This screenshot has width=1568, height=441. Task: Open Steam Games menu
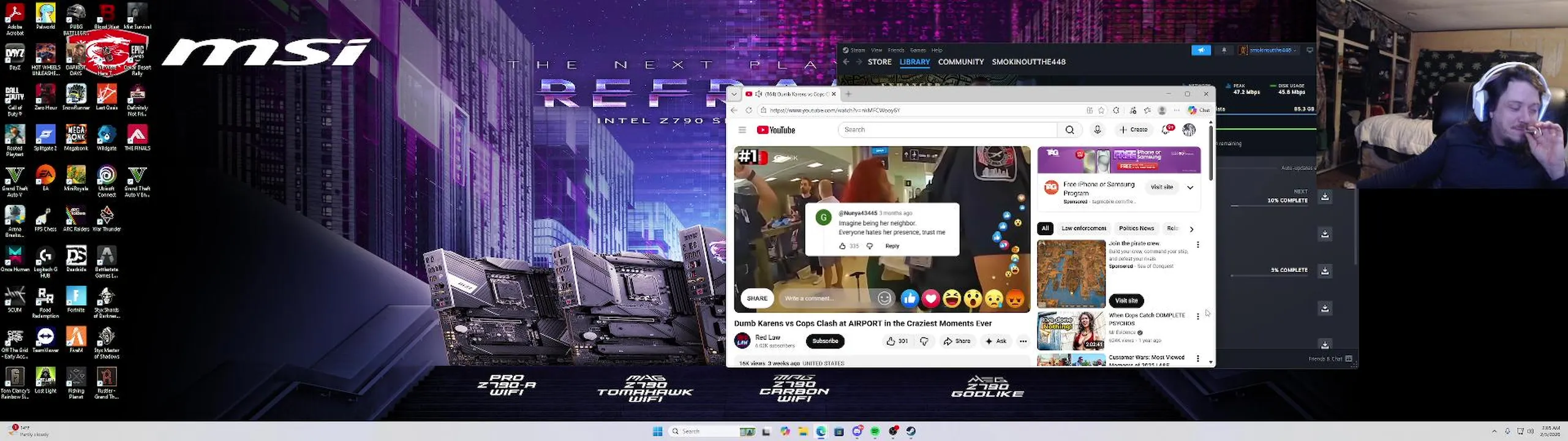918,50
